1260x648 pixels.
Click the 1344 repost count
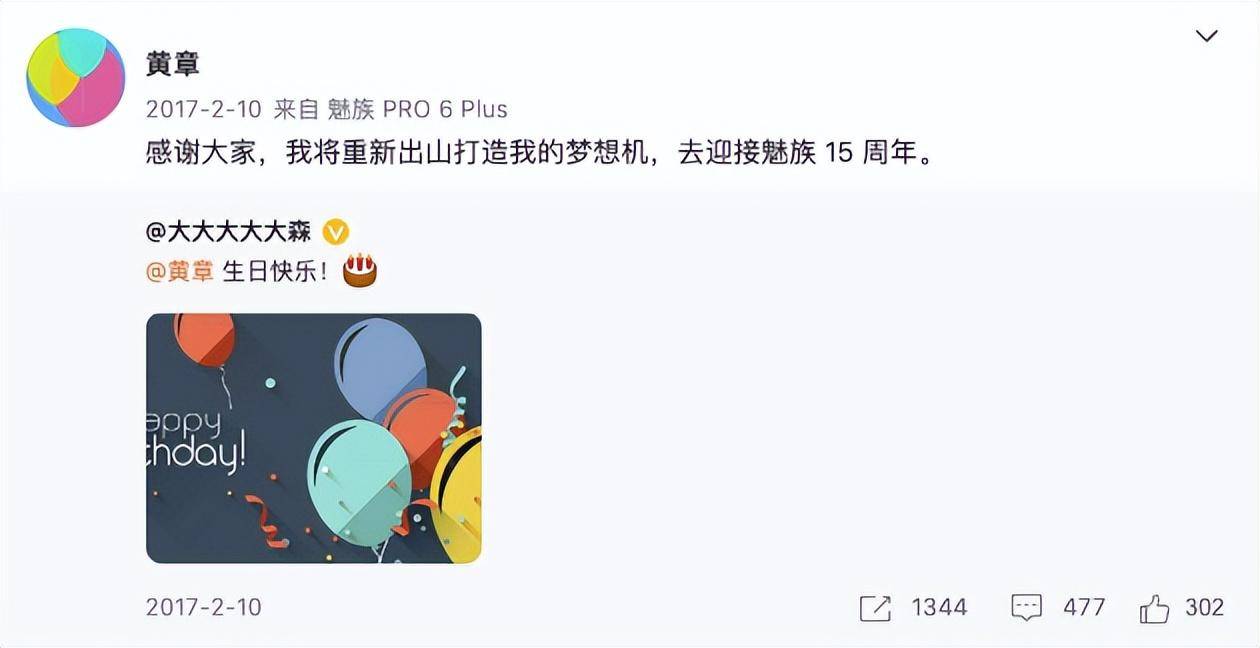pyautogui.click(x=939, y=607)
